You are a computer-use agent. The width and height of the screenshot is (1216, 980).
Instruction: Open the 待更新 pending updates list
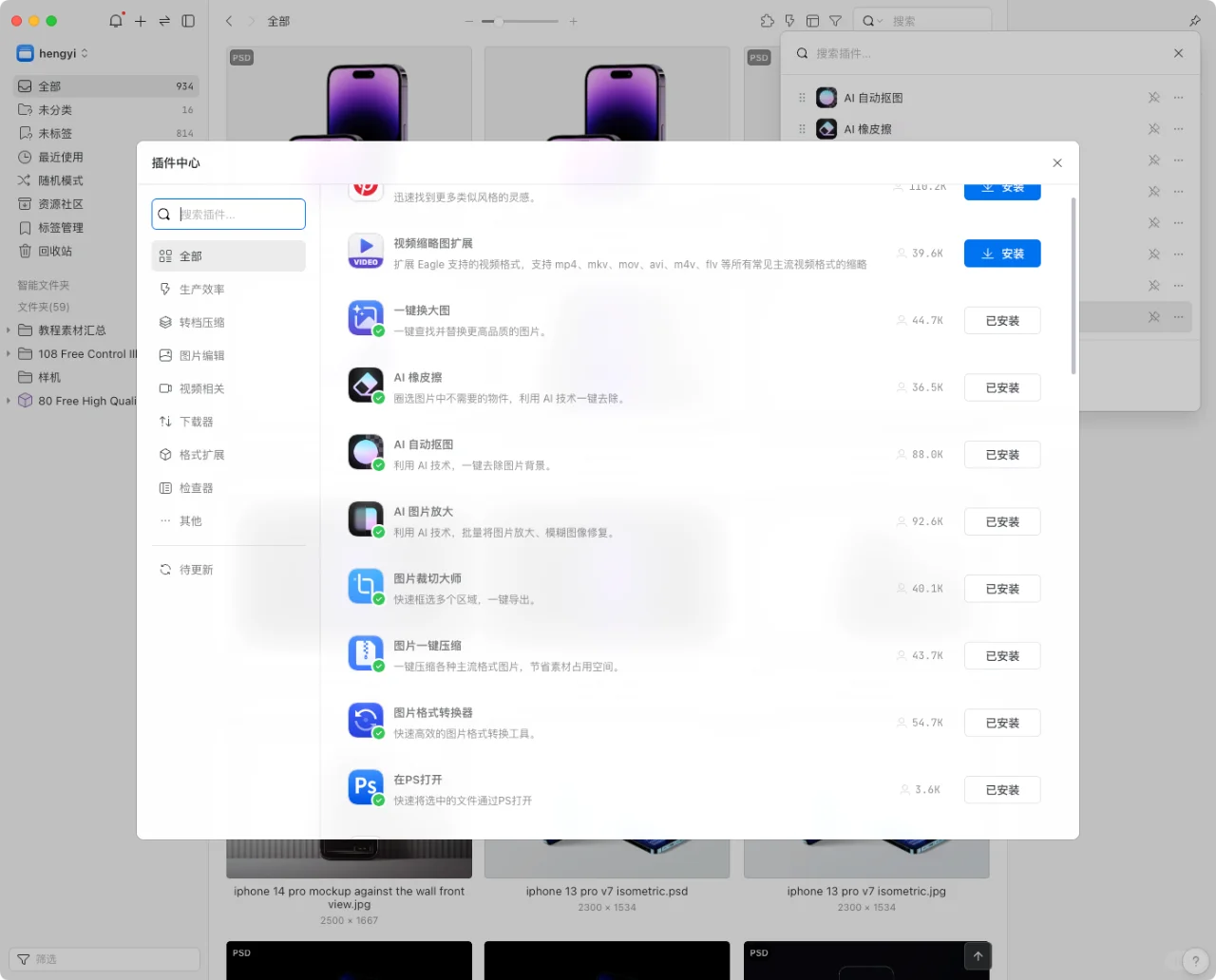pyautogui.click(x=228, y=570)
